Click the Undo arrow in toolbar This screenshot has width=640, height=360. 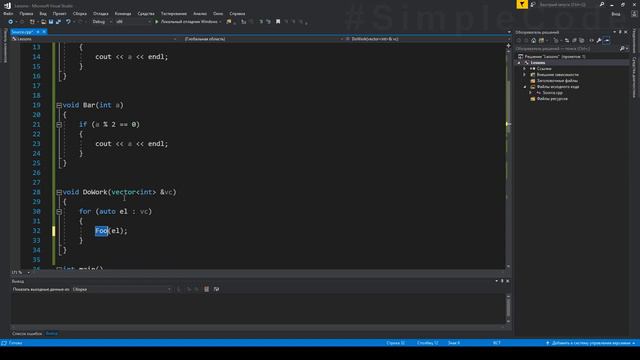click(x=68, y=22)
